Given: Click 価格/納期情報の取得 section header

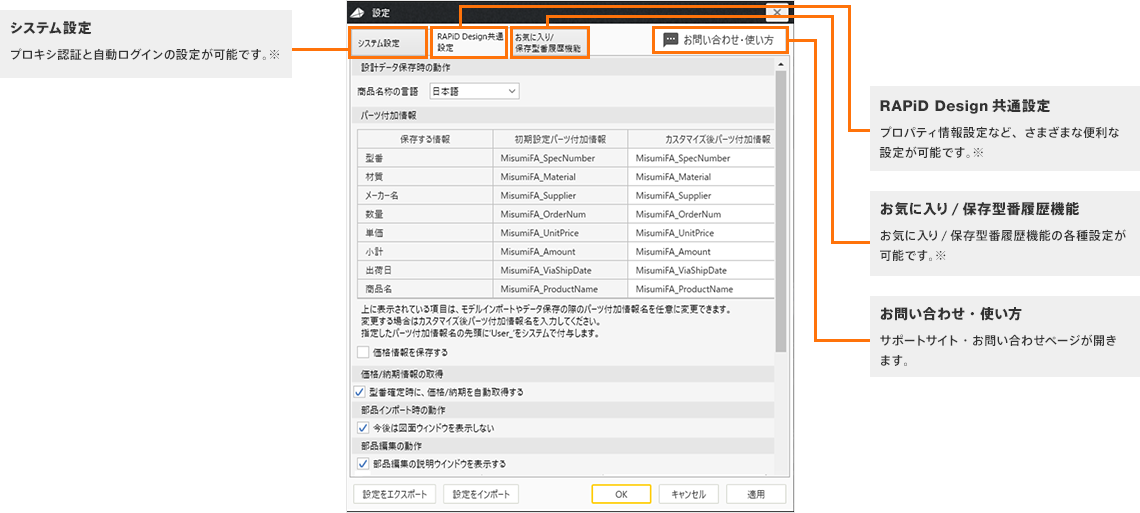Looking at the screenshot, I should [x=563, y=374].
